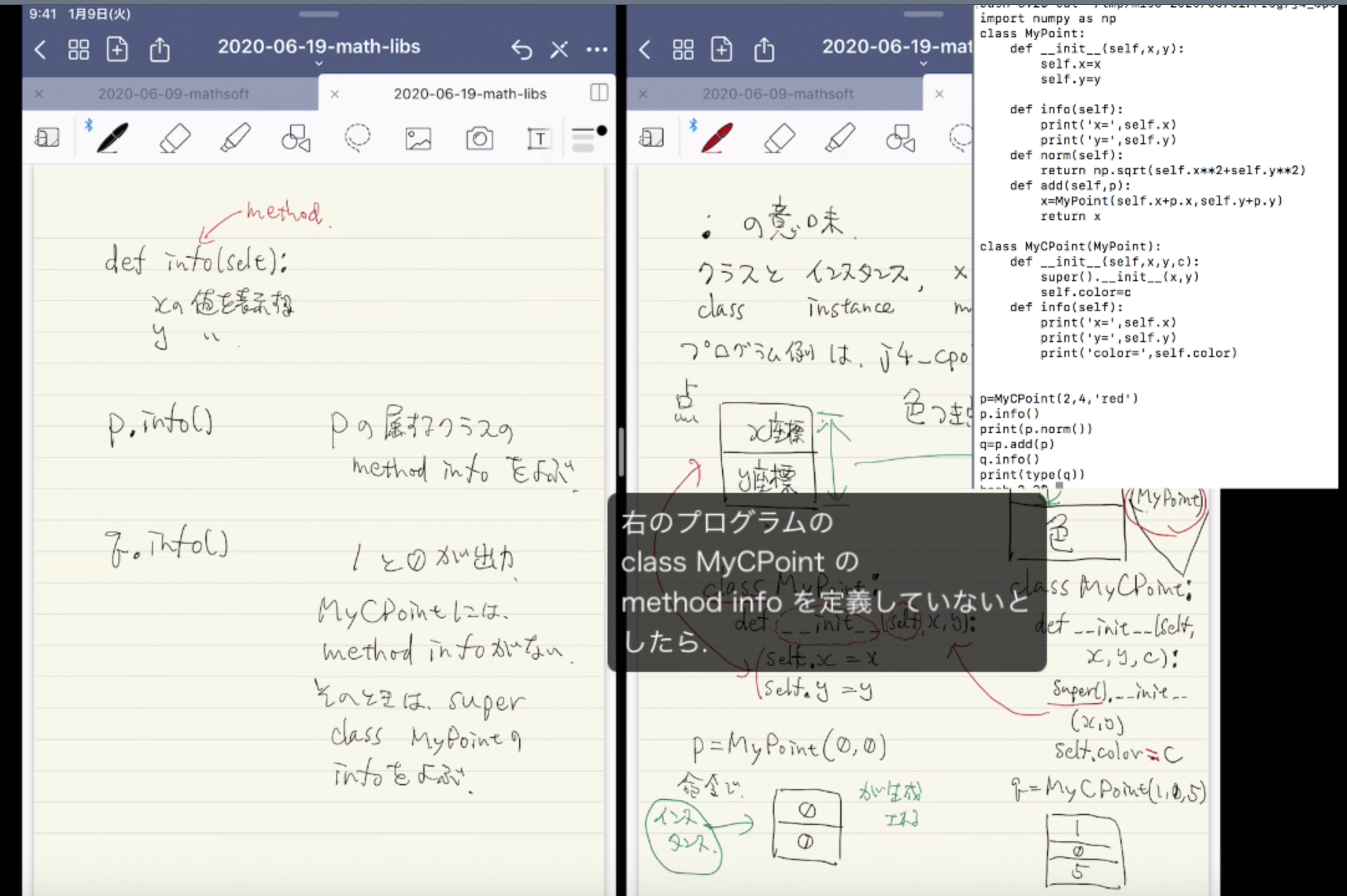Image resolution: width=1347 pixels, height=896 pixels.
Task: Open the camera tool in left toolbar
Action: tap(479, 138)
